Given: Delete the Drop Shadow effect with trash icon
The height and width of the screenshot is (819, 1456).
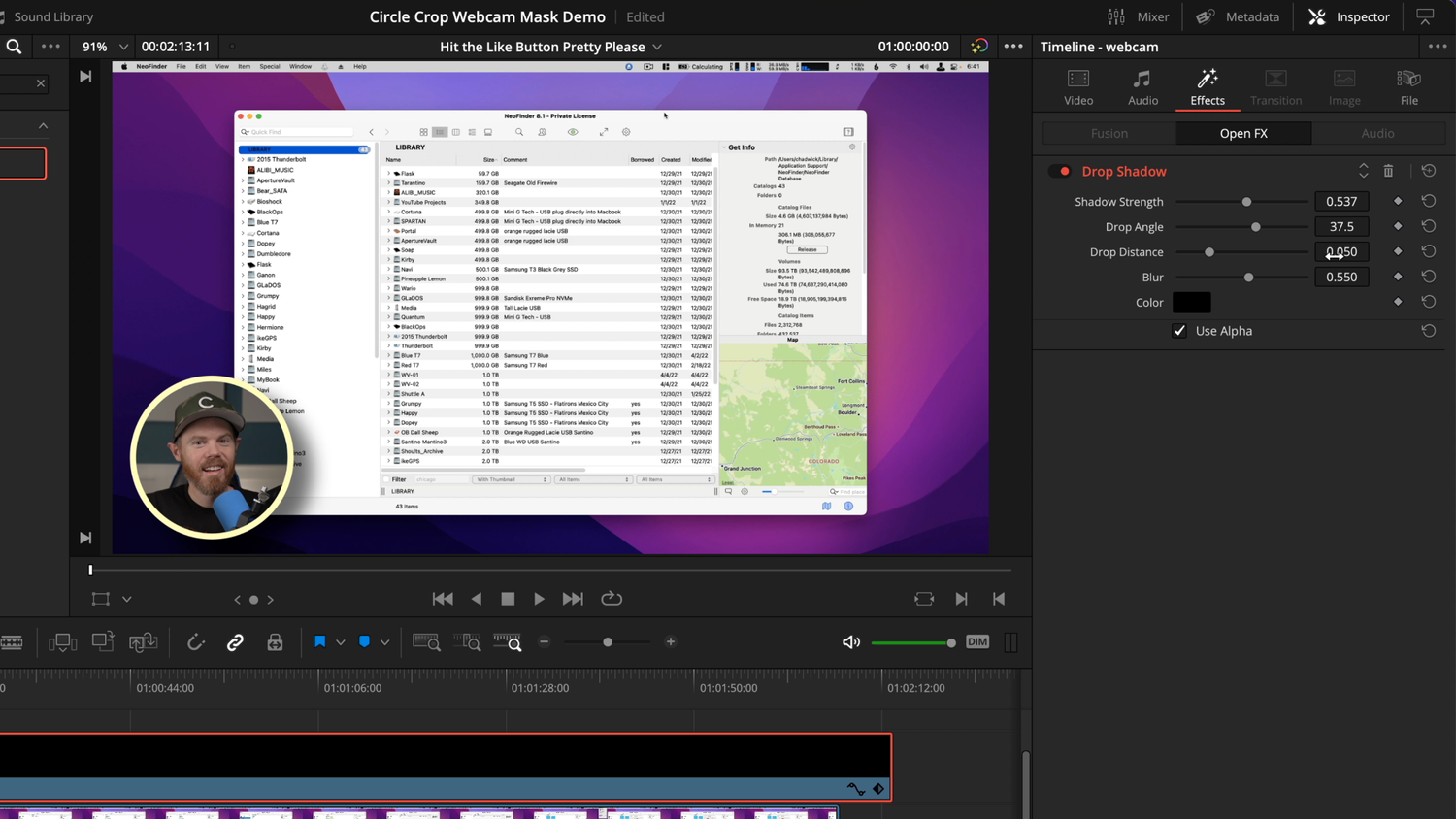Looking at the screenshot, I should point(1388,171).
